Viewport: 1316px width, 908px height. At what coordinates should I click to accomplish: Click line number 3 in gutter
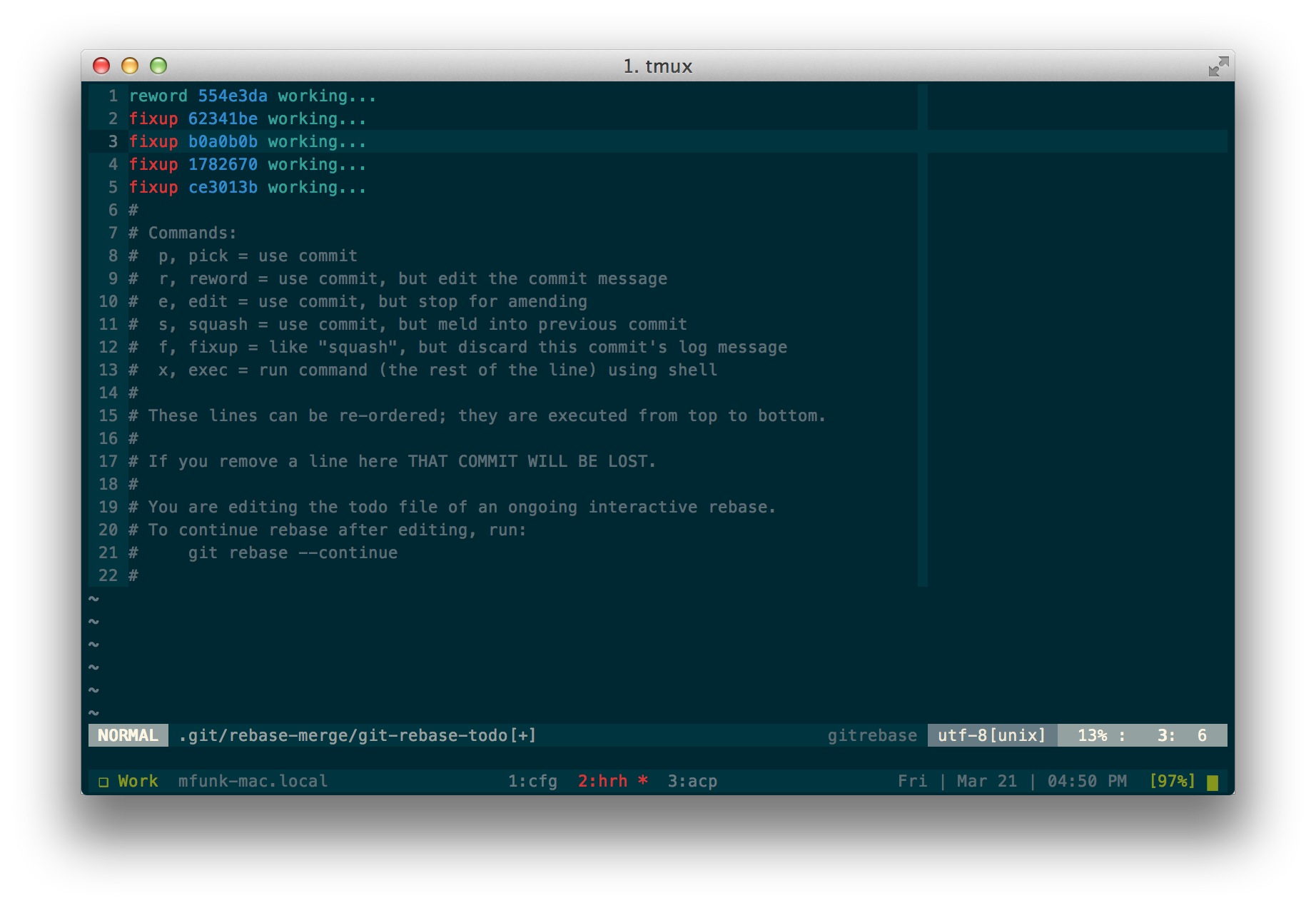[x=113, y=141]
